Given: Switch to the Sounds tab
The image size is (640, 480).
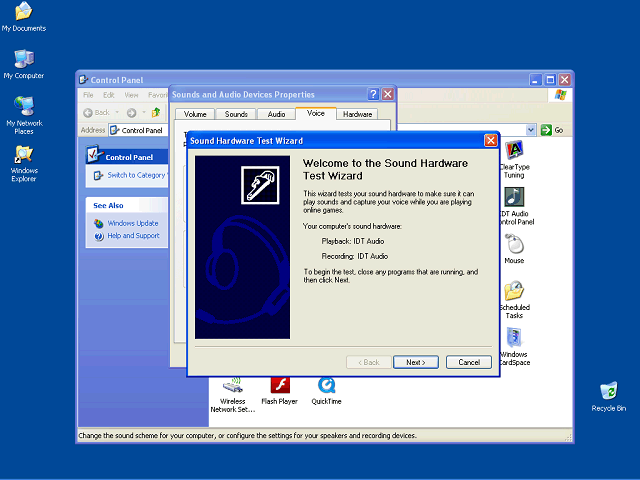Looking at the screenshot, I should tap(236, 114).
